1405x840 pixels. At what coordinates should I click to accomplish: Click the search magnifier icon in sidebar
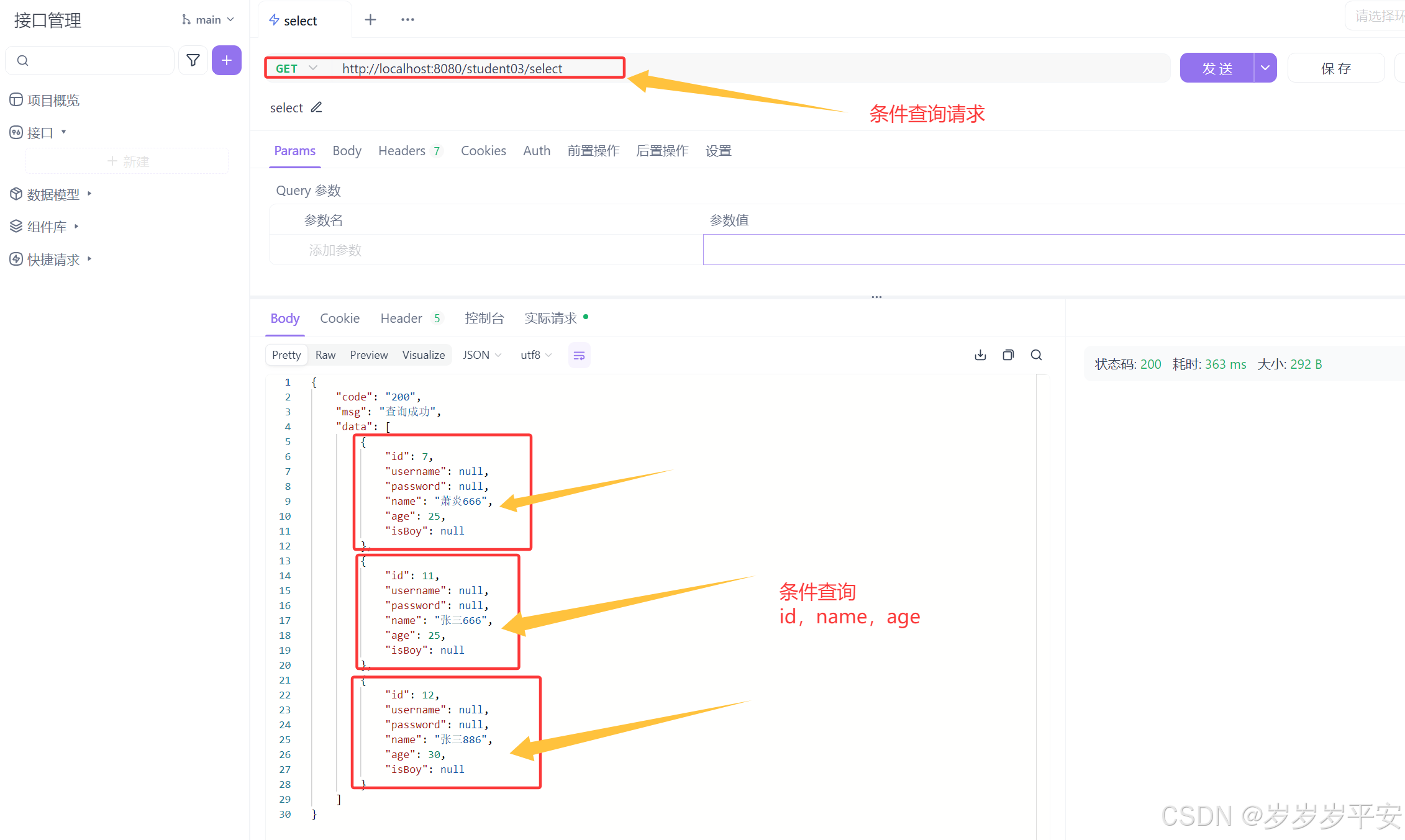tap(22, 60)
